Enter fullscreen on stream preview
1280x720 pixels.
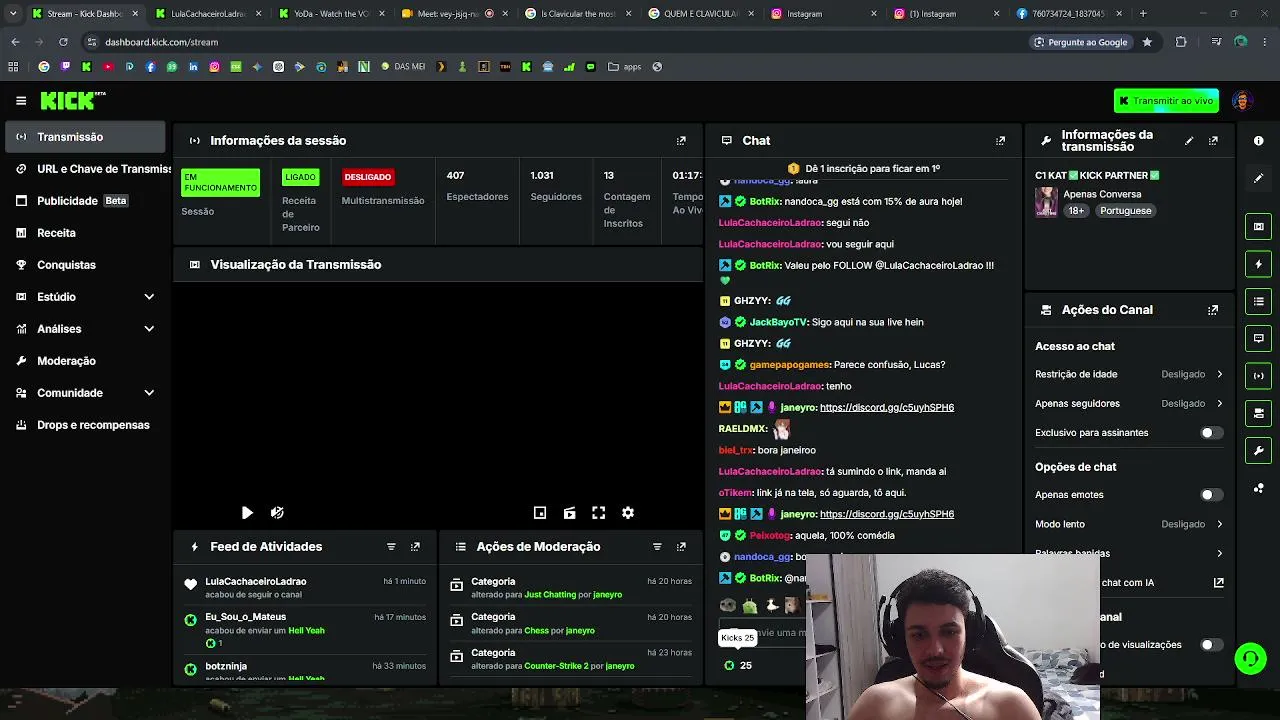pos(598,513)
